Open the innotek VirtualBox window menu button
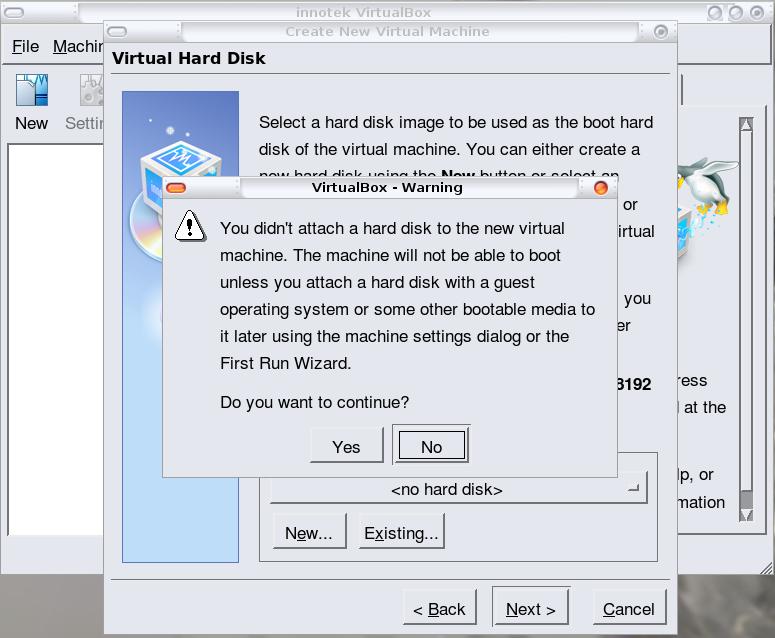775x638 pixels. [x=13, y=12]
